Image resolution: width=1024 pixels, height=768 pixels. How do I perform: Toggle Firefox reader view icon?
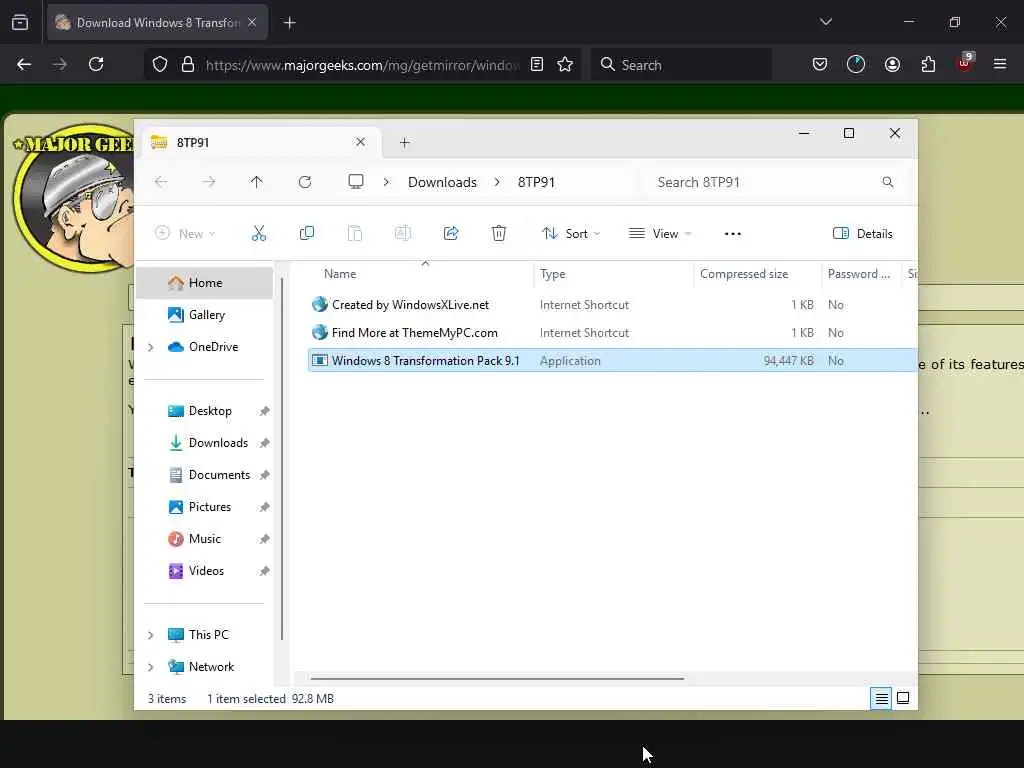pyautogui.click(x=537, y=64)
